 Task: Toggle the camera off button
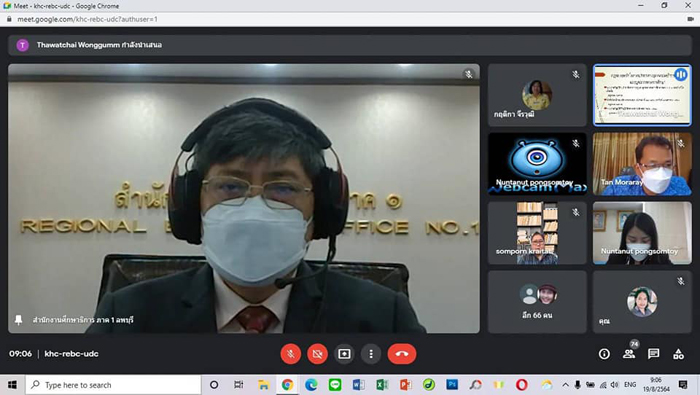pyautogui.click(x=317, y=354)
